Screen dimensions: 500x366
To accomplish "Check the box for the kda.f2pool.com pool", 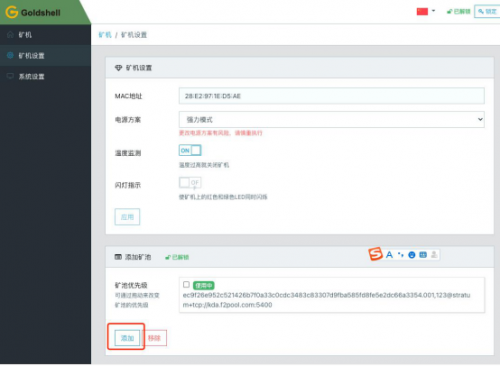I will click(x=186, y=285).
